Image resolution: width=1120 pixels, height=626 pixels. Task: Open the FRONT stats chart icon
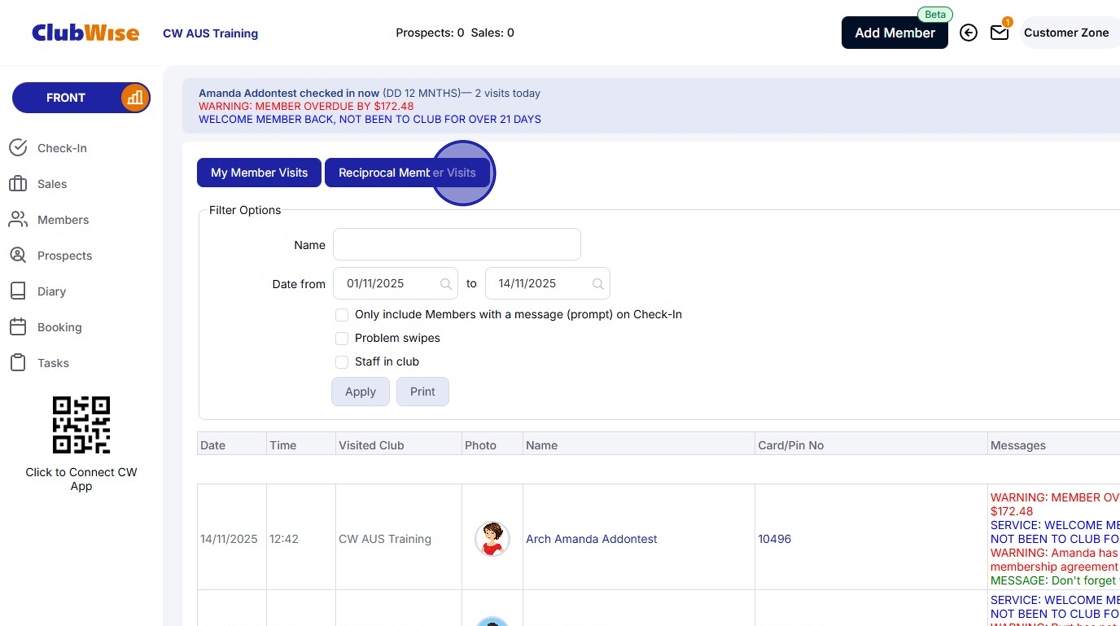135,98
